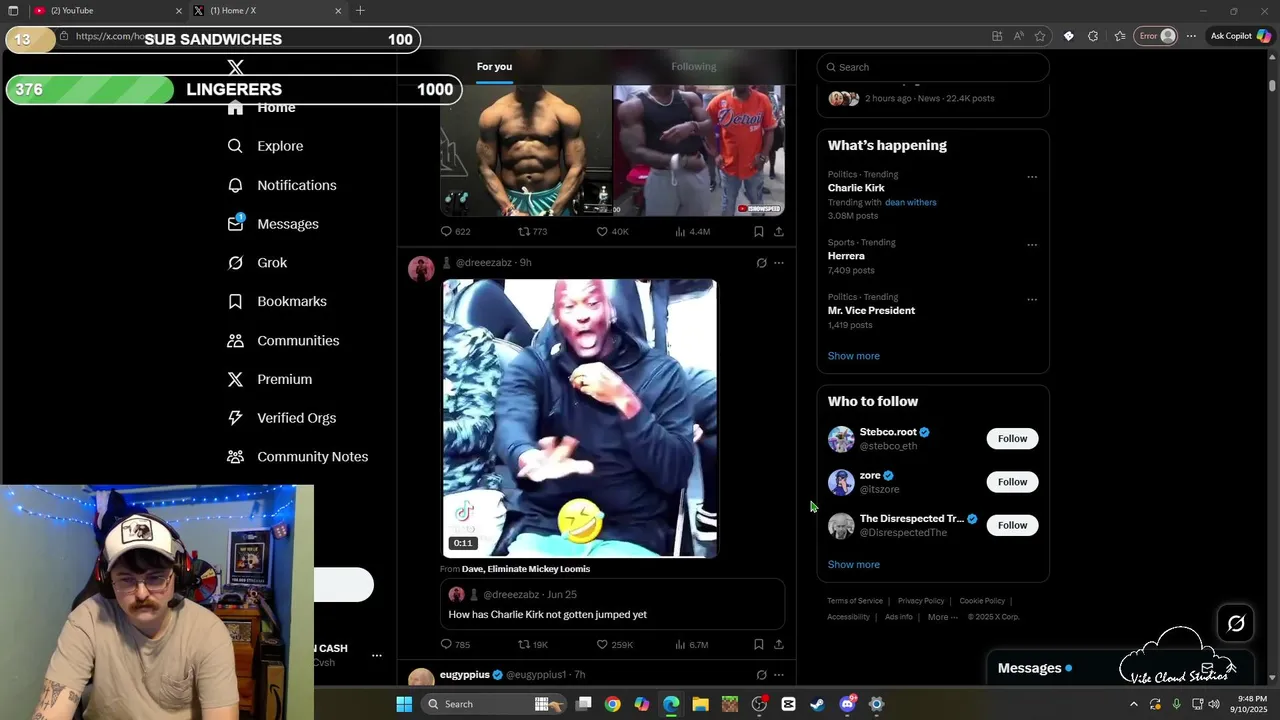Open Chrome from the taskbar

point(612,704)
